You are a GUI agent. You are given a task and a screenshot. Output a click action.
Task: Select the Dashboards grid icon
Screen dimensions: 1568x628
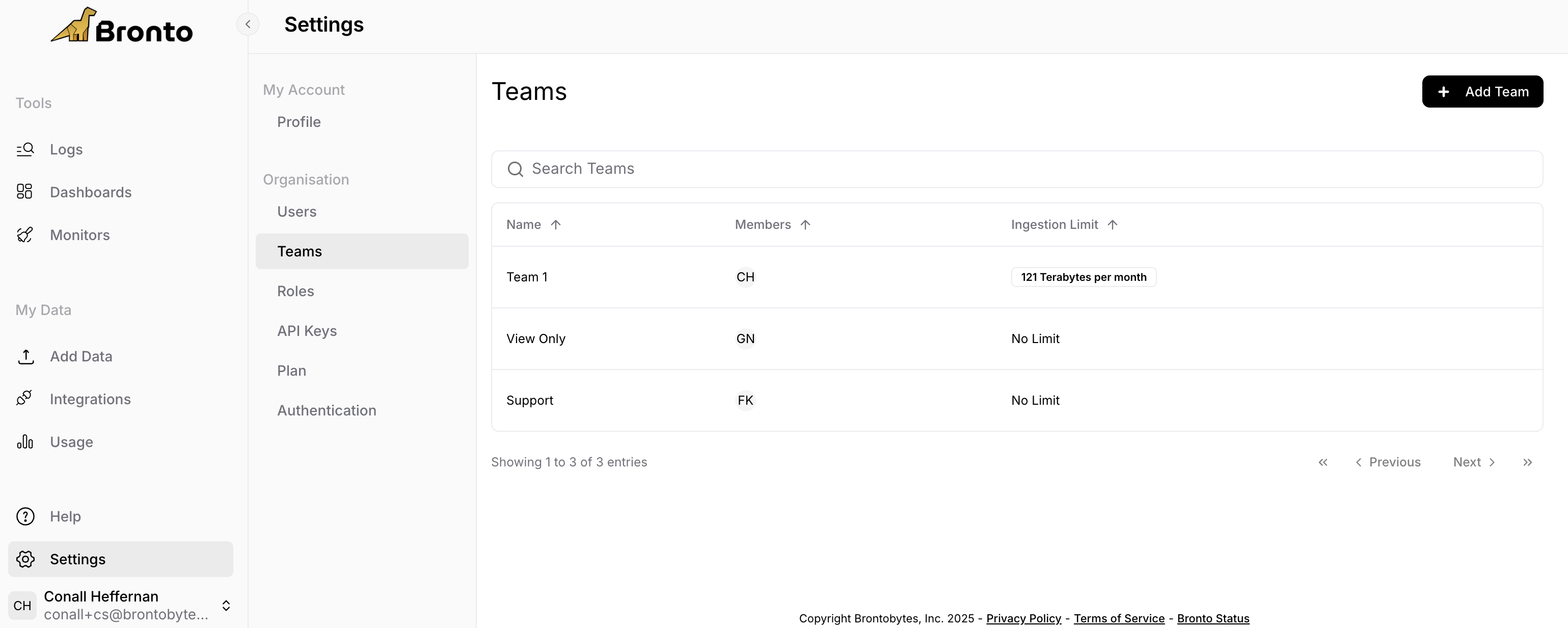pos(25,191)
